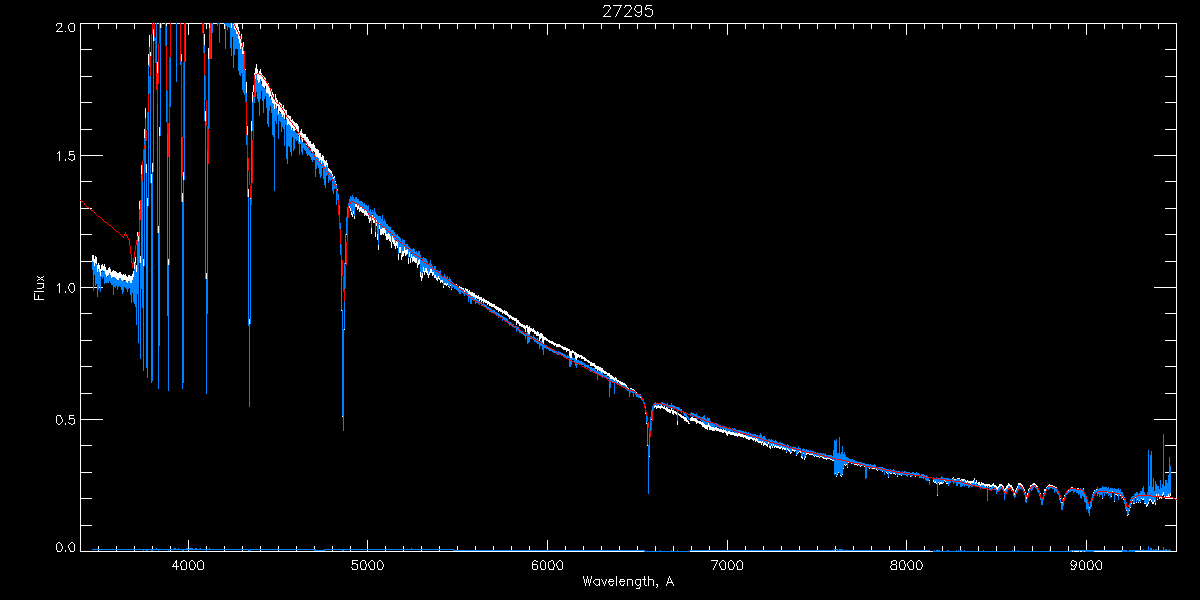1200x600 pixels.
Task: Click the 7000 wavelength tick label
Action: click(727, 565)
